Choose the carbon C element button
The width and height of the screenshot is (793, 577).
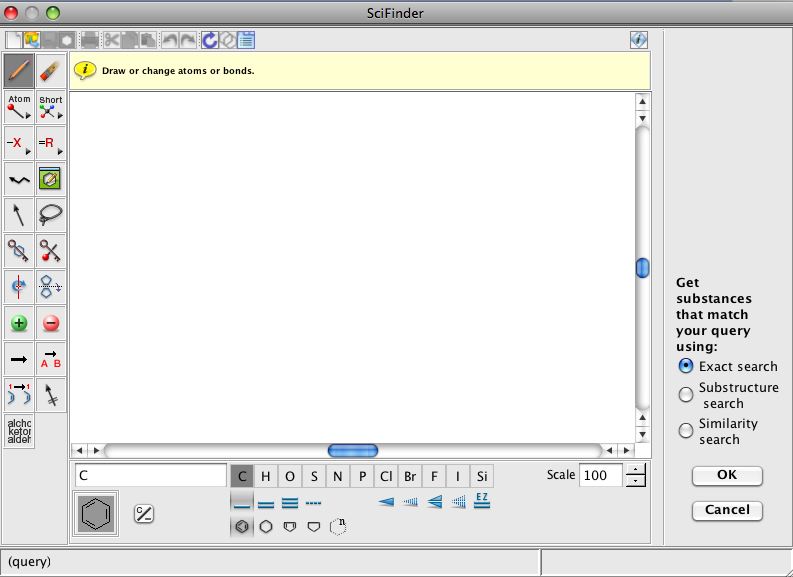click(x=242, y=476)
